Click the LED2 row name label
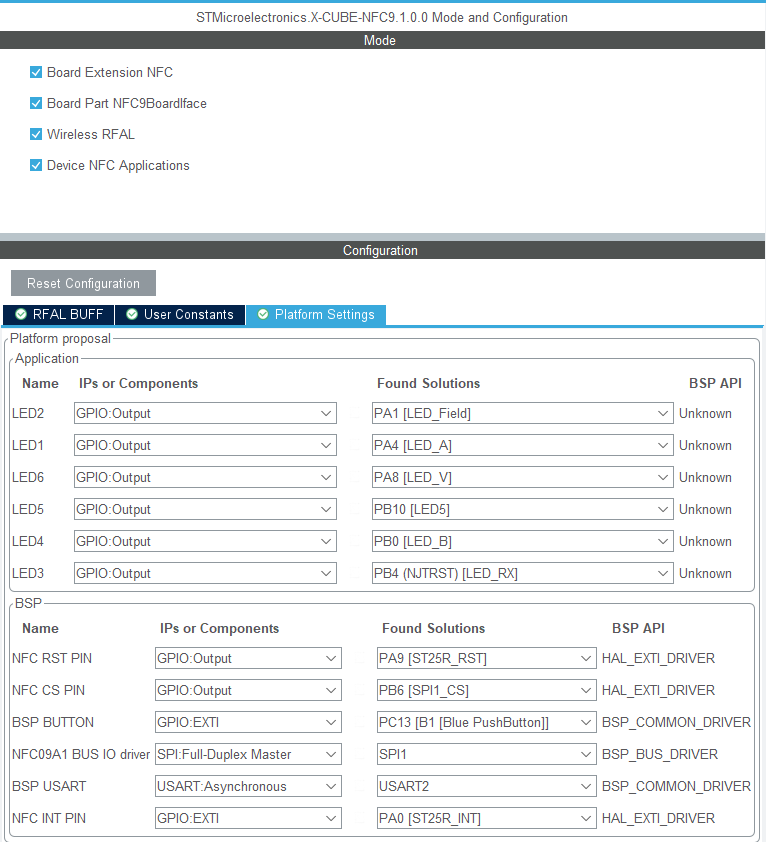 pos(28,413)
